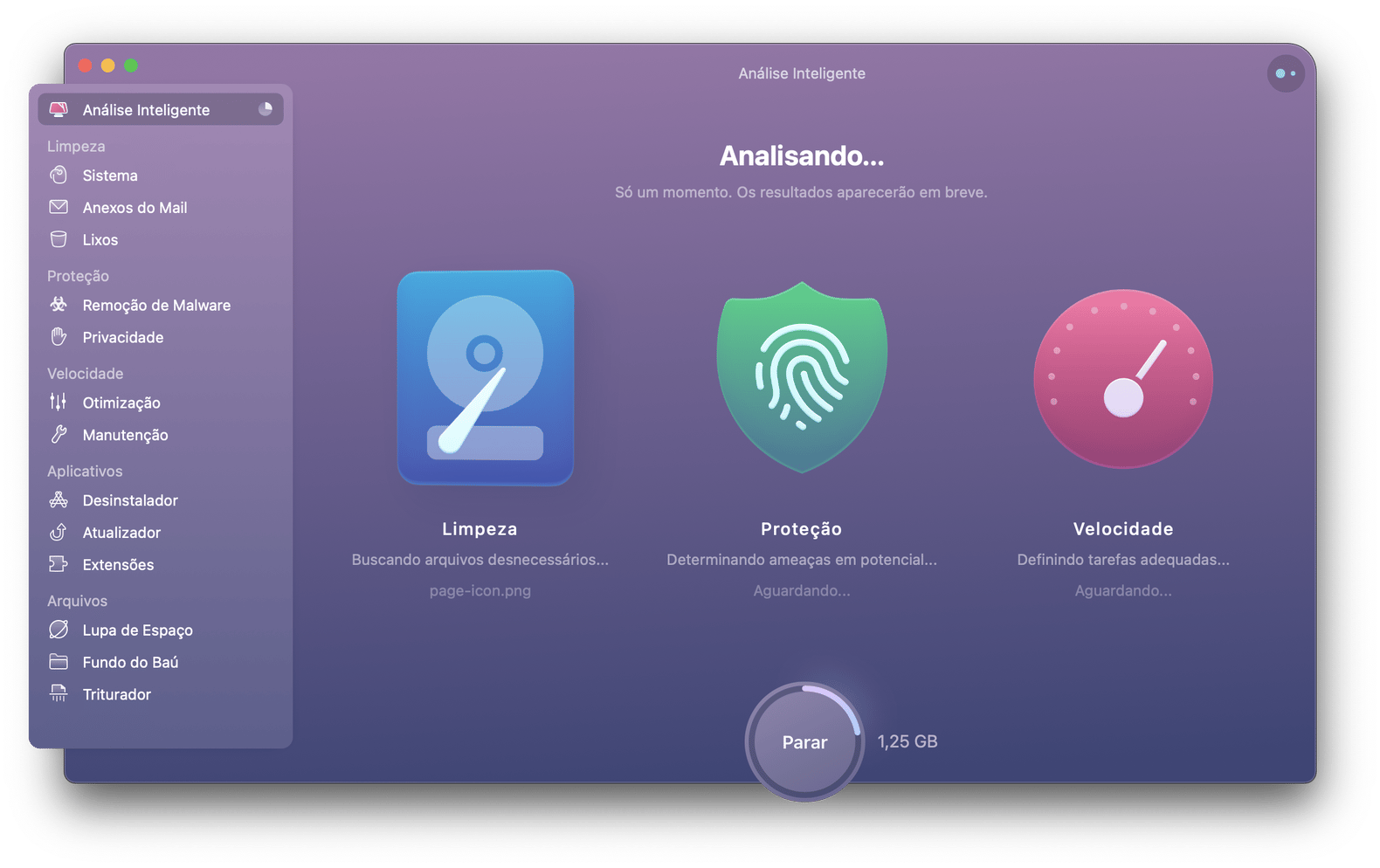1380x868 pixels.
Task: Click the Velocidade gauge icon
Action: tap(1123, 378)
